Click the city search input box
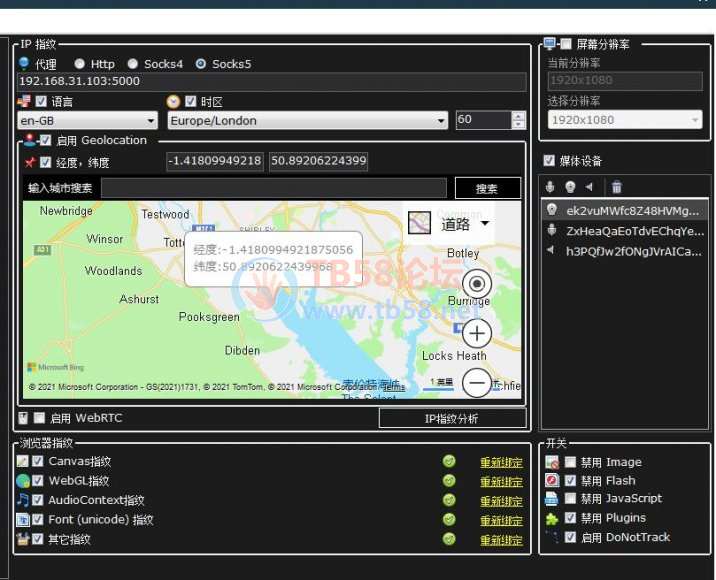The width and height of the screenshot is (716, 580). click(274, 188)
